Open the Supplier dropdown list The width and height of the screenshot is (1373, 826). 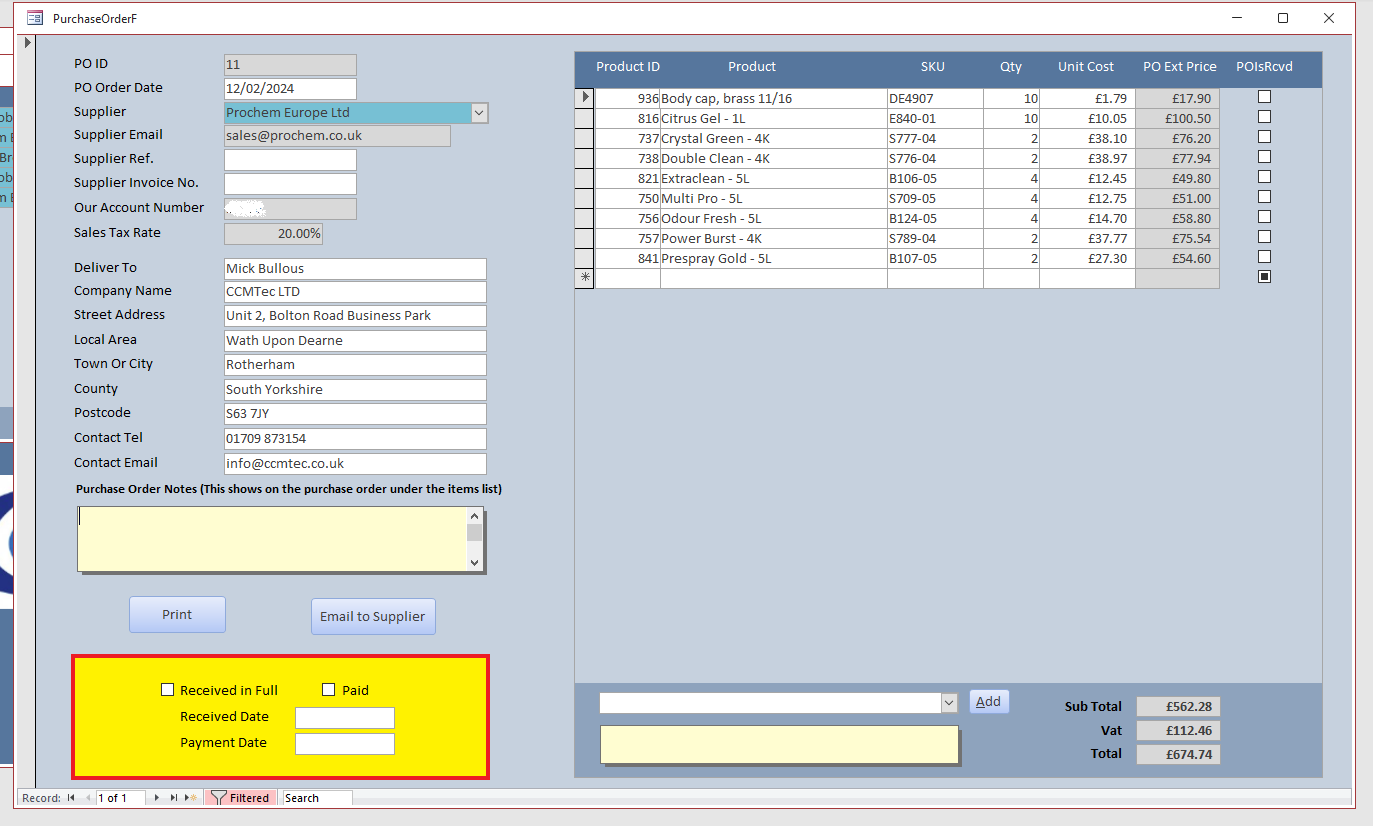pyautogui.click(x=479, y=112)
